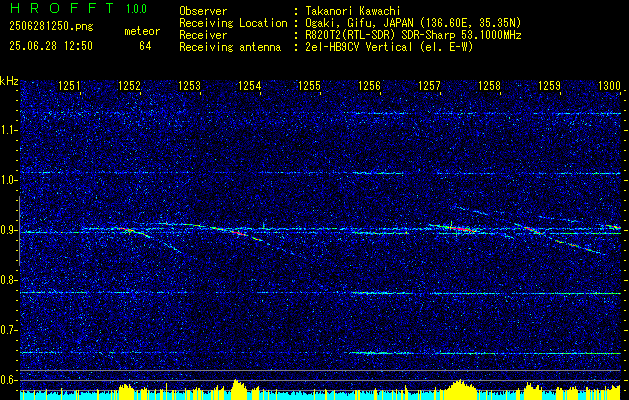Click the red meteor echo near 1252

(x=128, y=230)
